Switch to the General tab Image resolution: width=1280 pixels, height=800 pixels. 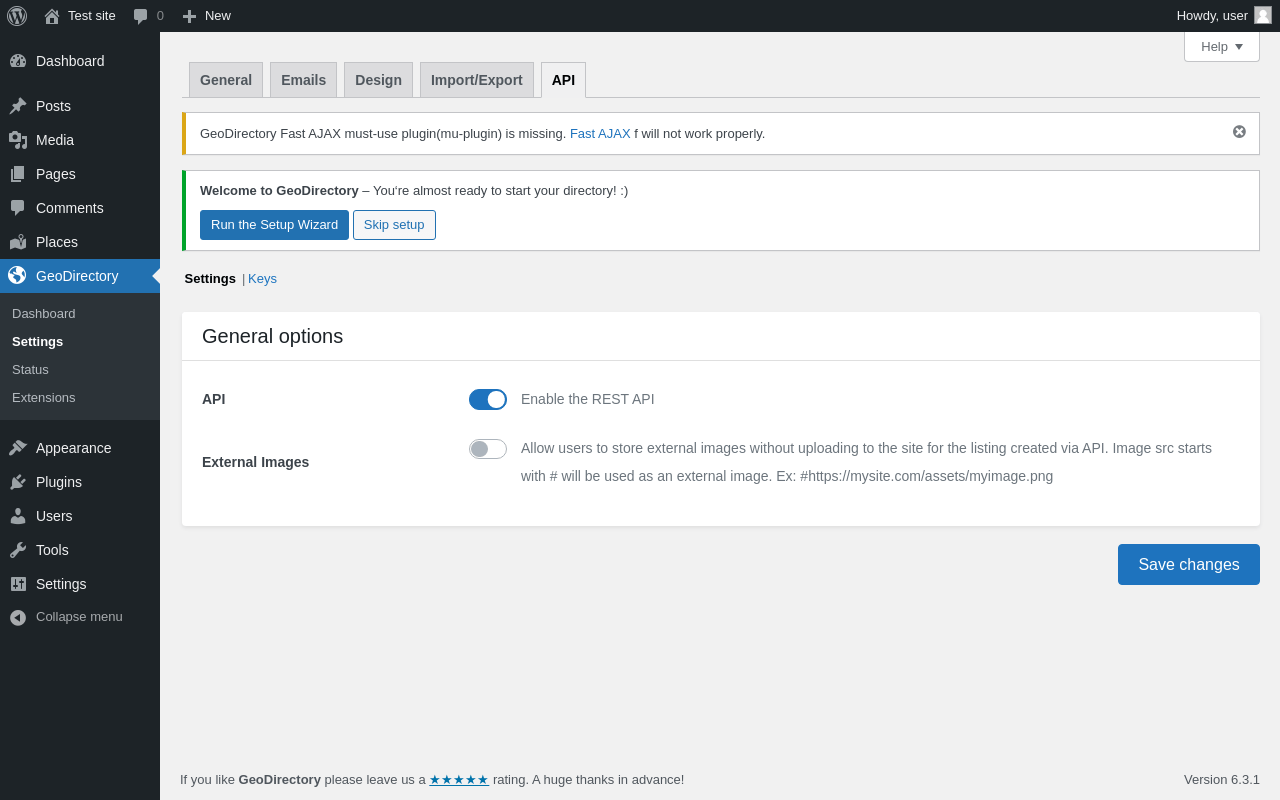(x=226, y=80)
